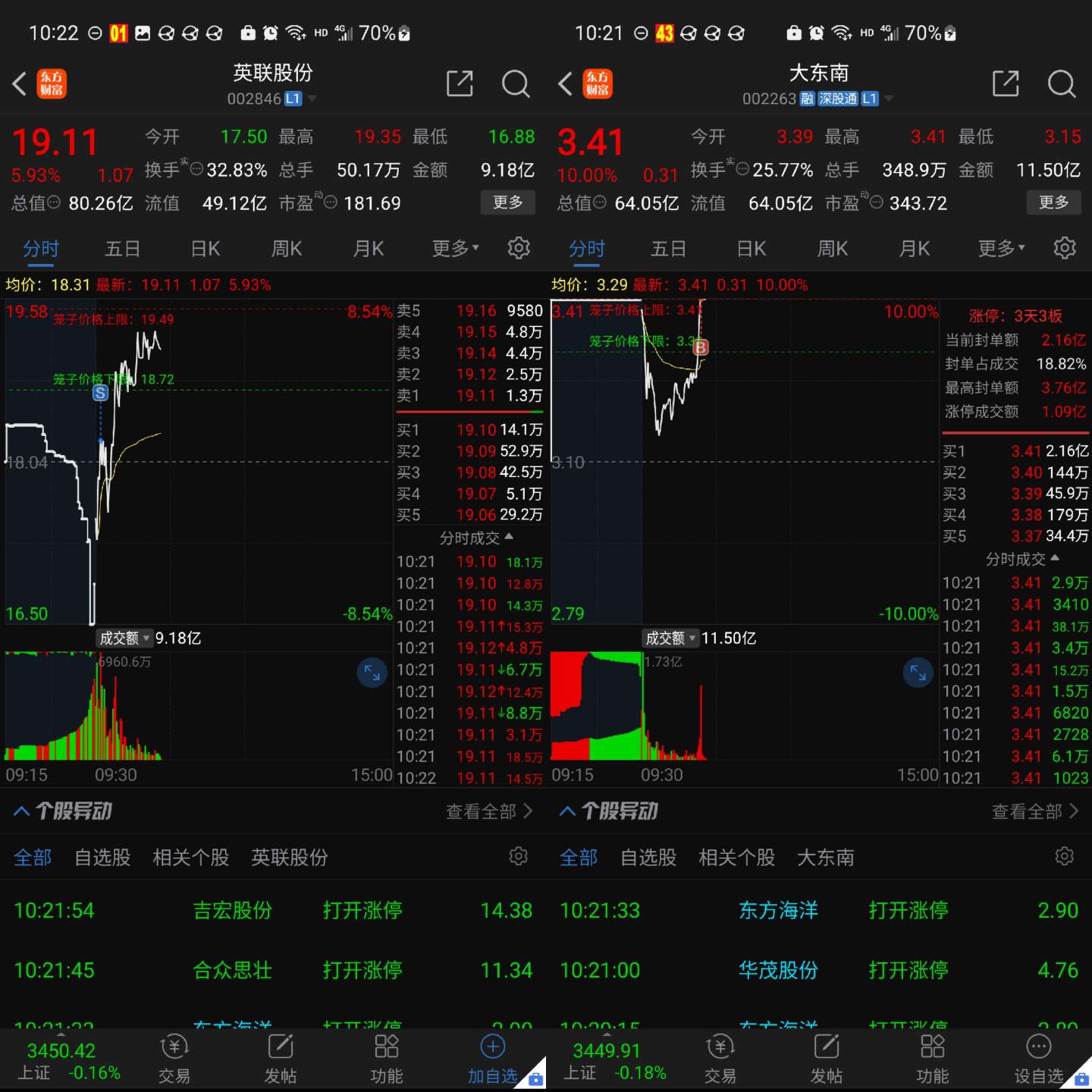
Task: Open 查看全部 link on 英联股份 panel
Action: pos(489,811)
